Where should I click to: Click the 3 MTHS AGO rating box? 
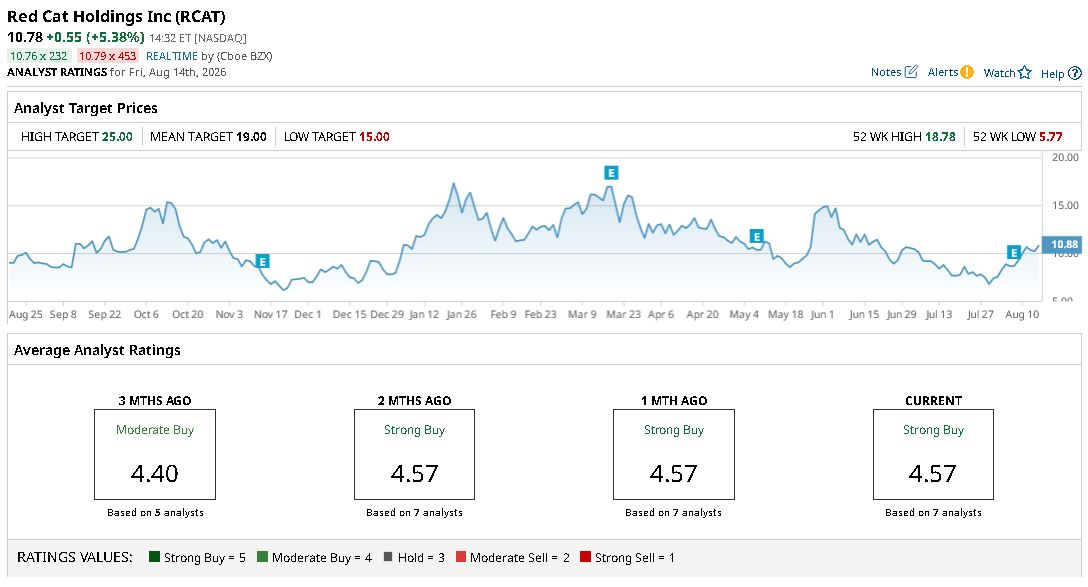point(155,454)
